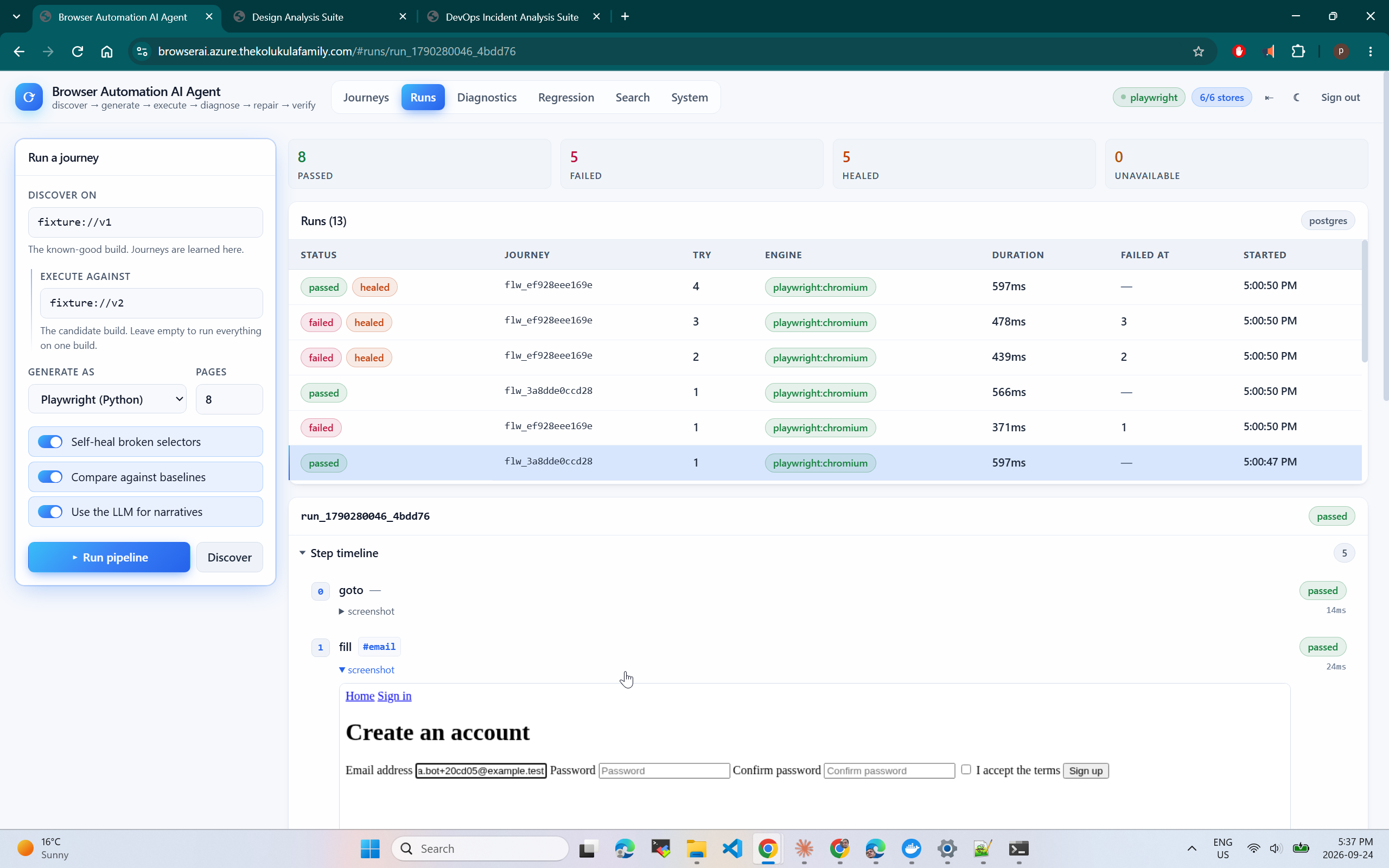The width and height of the screenshot is (1389, 868).
Task: Turn off Compare against baselines
Action: pos(50,476)
